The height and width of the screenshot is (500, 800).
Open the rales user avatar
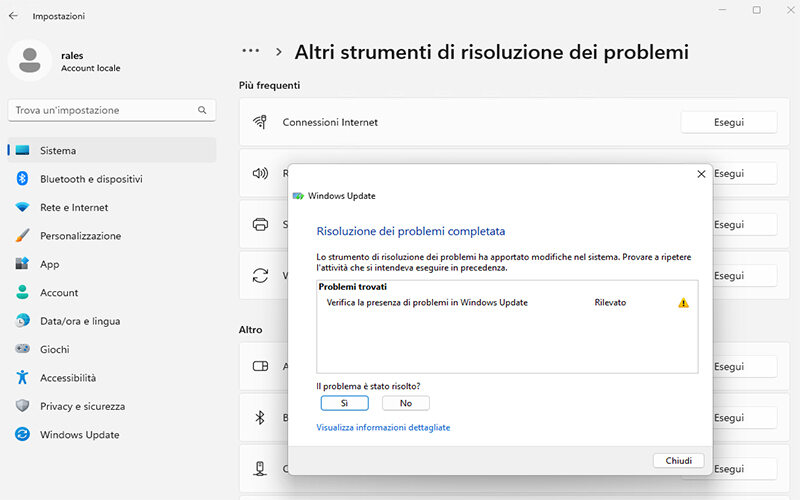coord(30,60)
